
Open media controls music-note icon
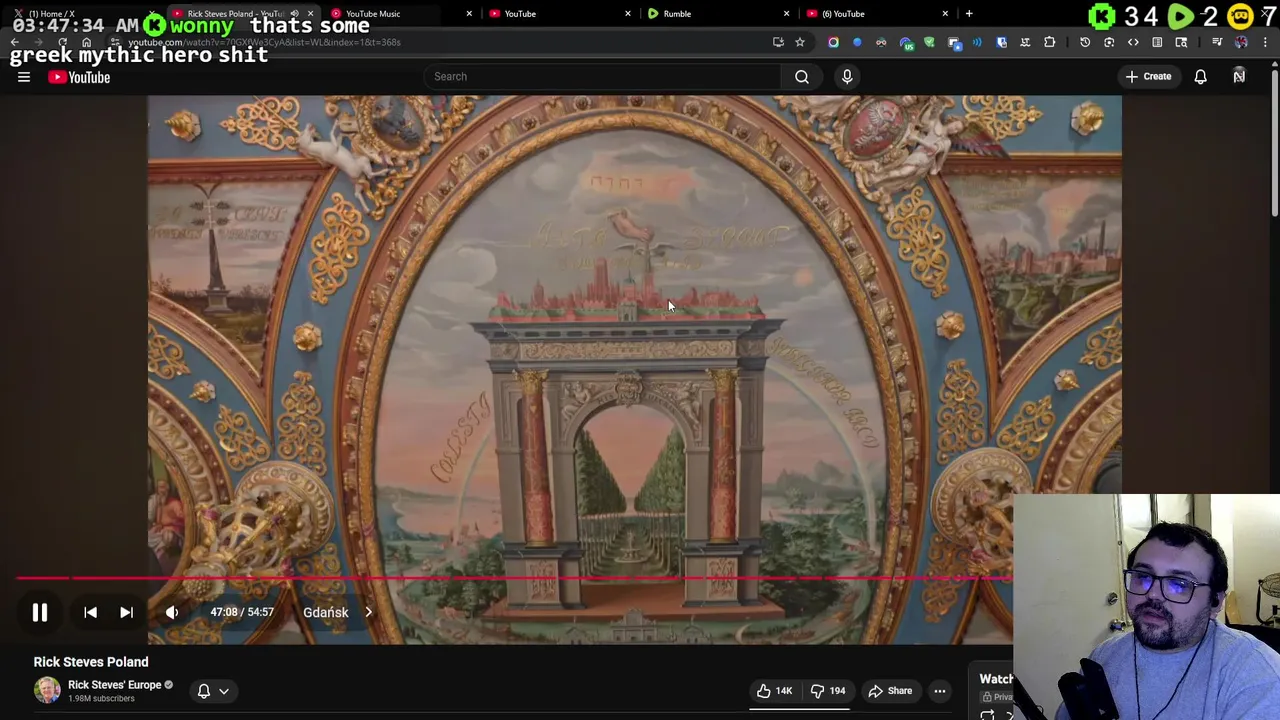[x=1218, y=42]
